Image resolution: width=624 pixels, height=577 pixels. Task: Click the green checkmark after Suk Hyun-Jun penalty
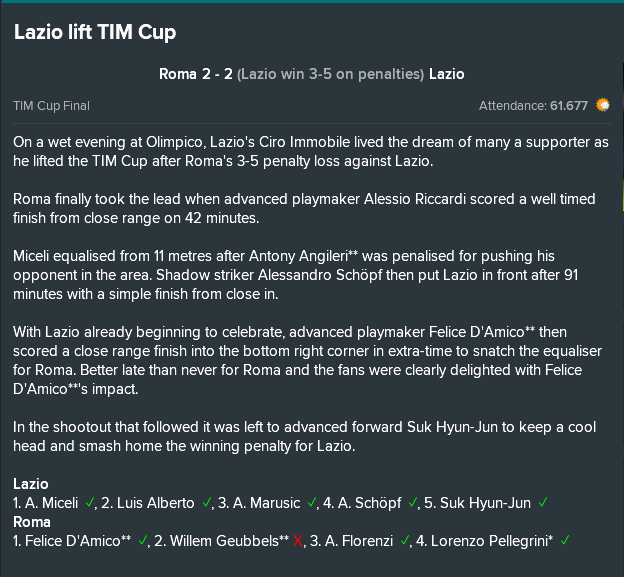click(x=543, y=503)
